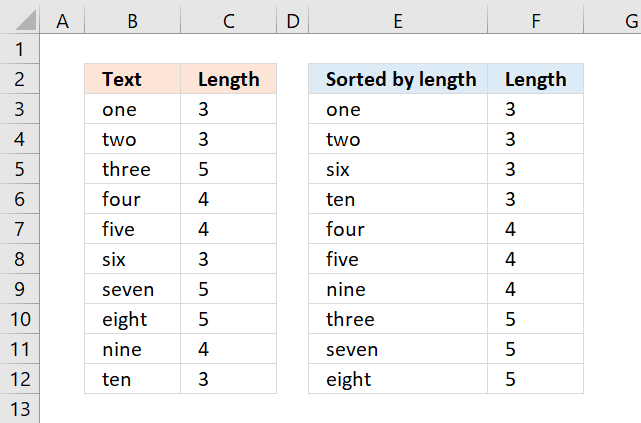The image size is (641, 423).
Task: Click cell 'eight' in Sorted by length column
Action: tap(398, 379)
